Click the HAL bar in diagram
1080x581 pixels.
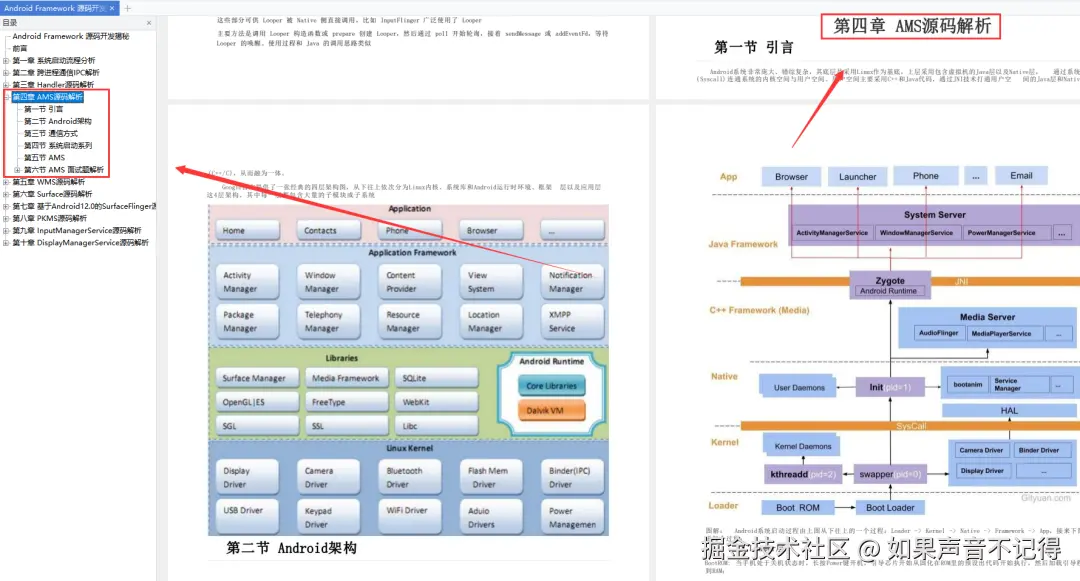[x=1009, y=410]
